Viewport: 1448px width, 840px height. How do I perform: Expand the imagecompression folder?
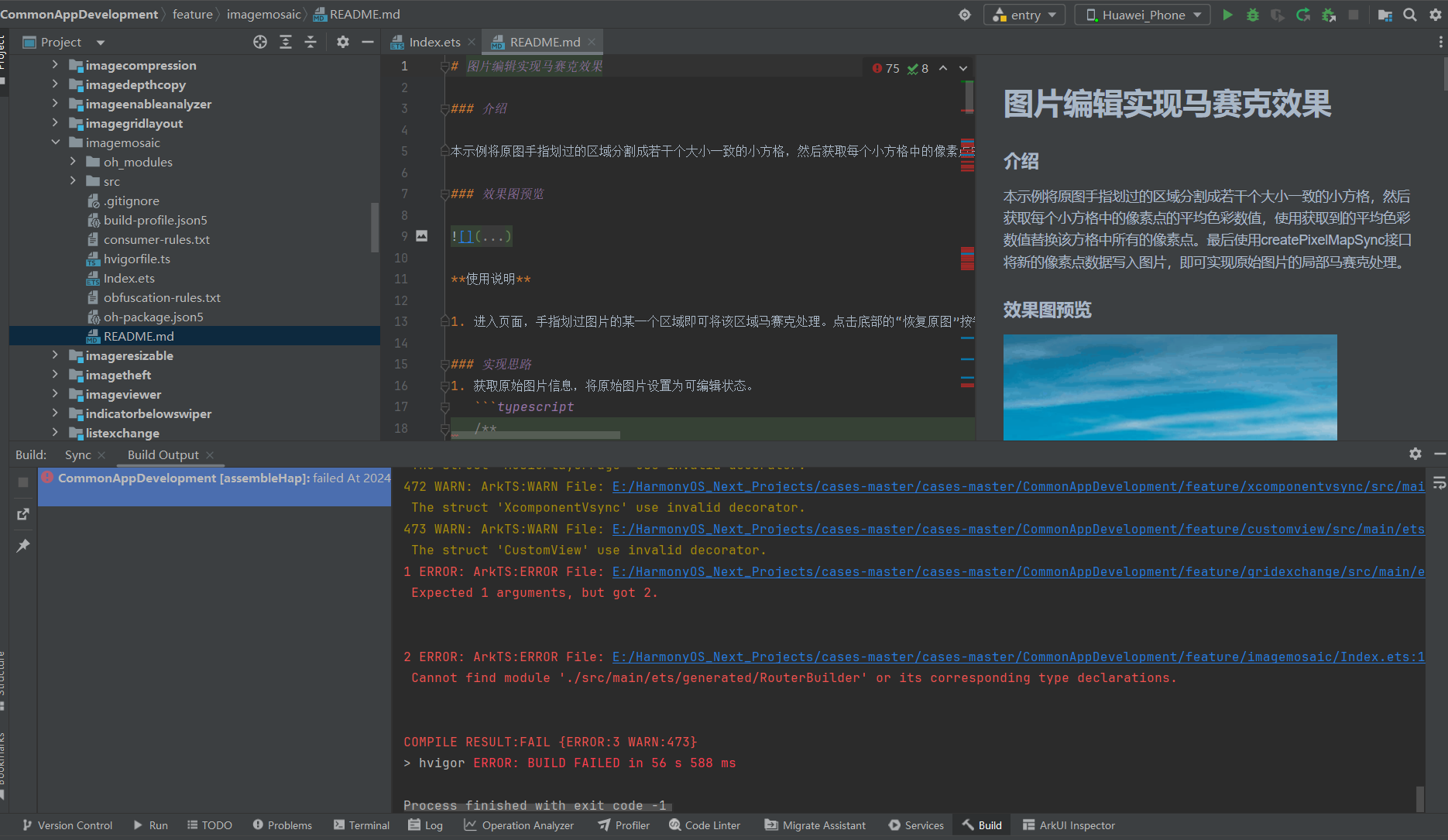click(55, 64)
